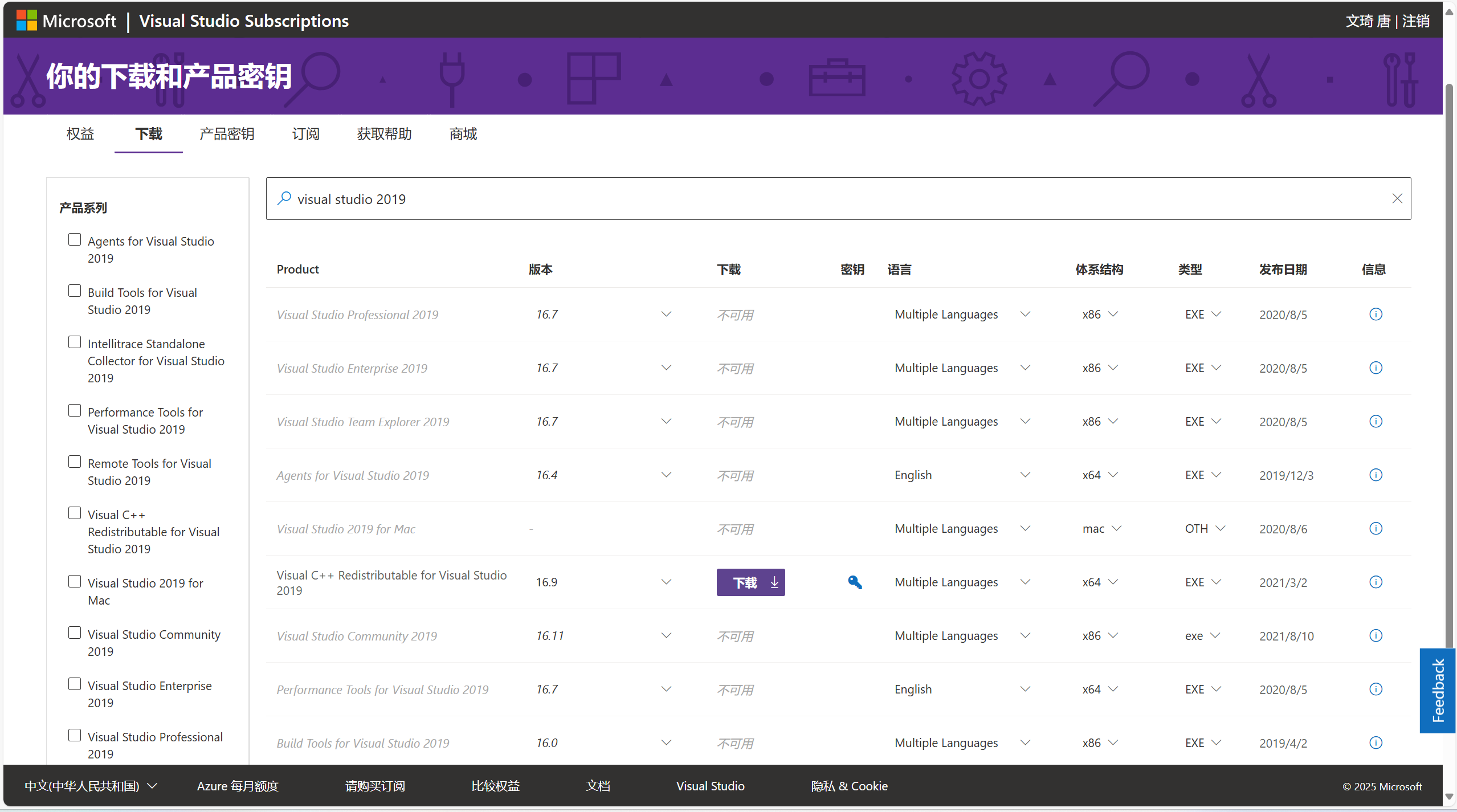
Task: Tick Remote Tools for Visual Studio 2019
Action: point(75,462)
